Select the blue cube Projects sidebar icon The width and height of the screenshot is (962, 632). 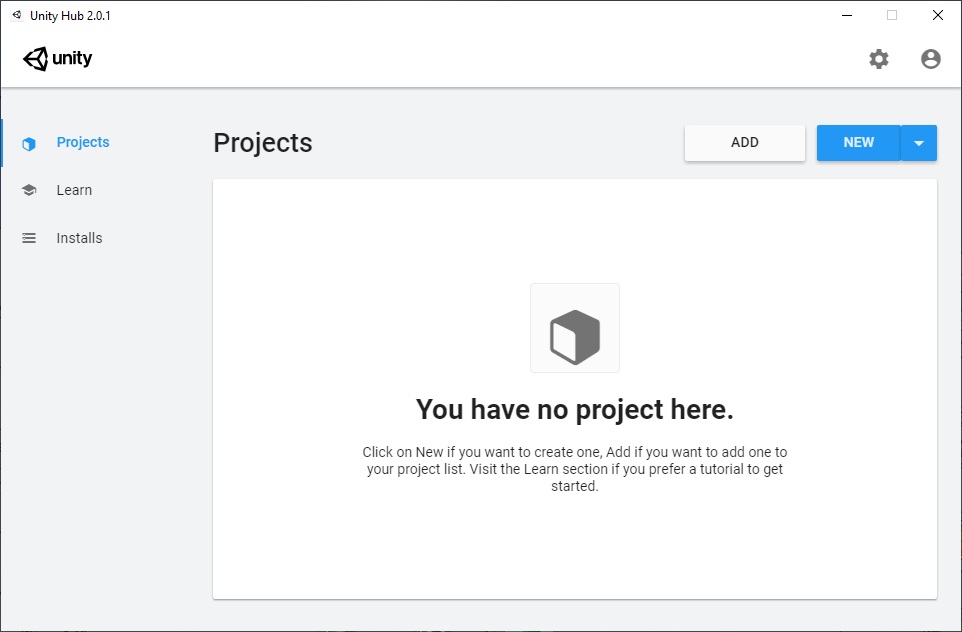click(x=29, y=144)
